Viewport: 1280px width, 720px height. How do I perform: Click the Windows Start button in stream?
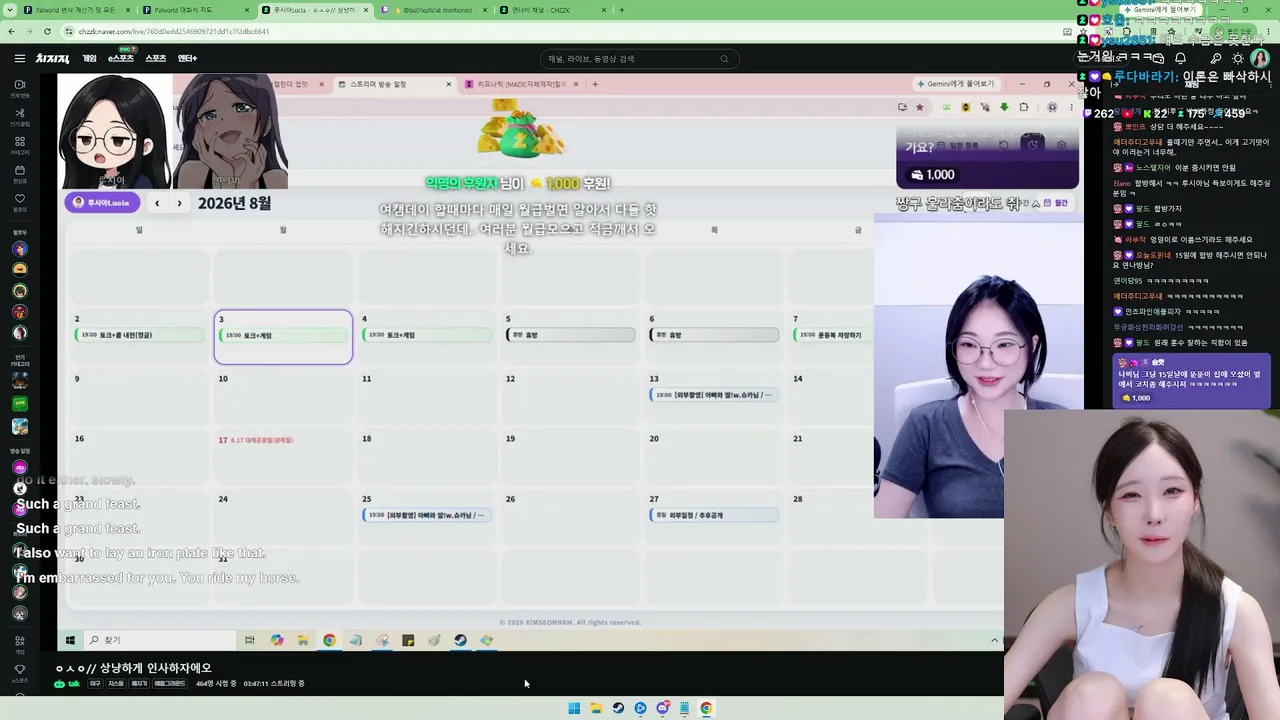pos(70,640)
